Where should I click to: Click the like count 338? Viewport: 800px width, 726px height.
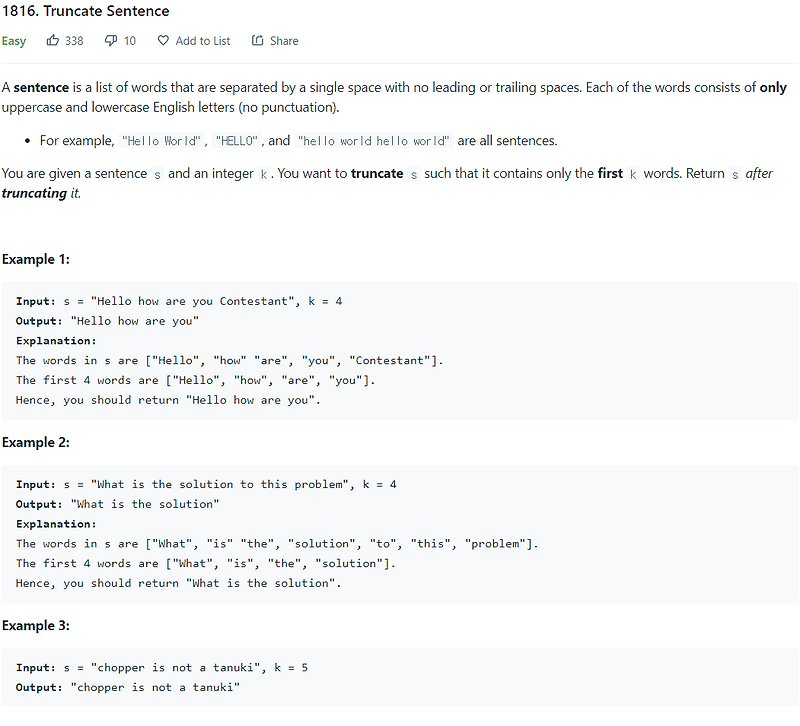tap(74, 41)
